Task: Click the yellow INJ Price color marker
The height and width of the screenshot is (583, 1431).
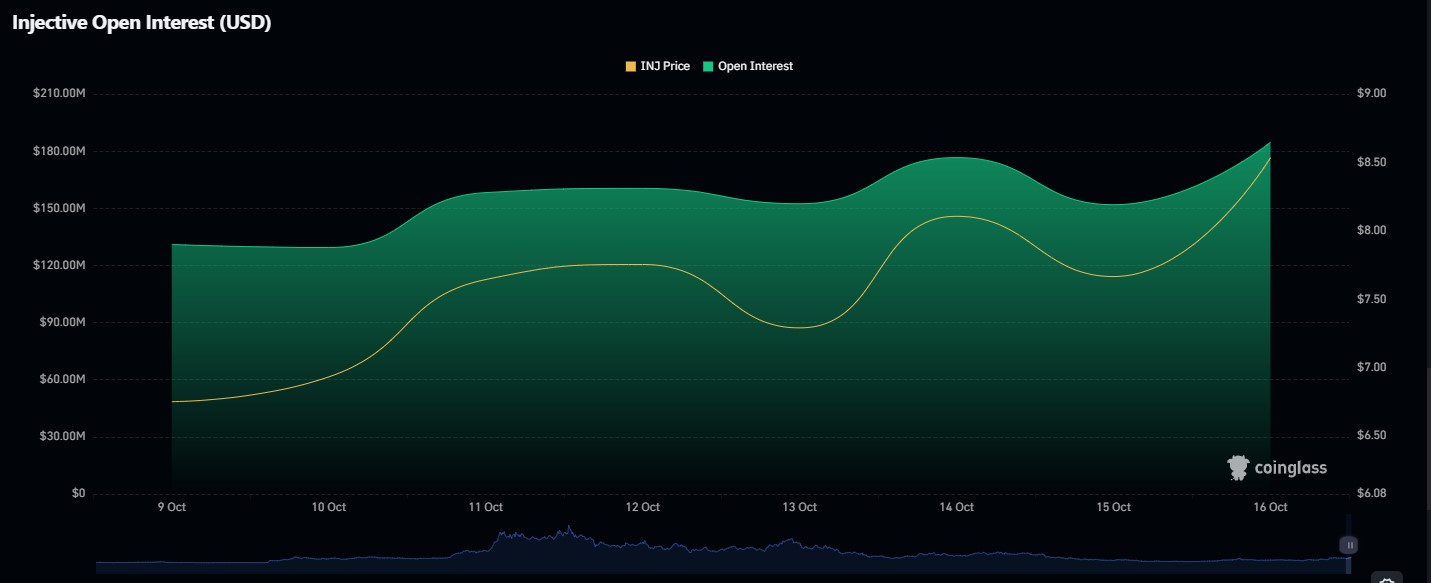Action: [630, 66]
